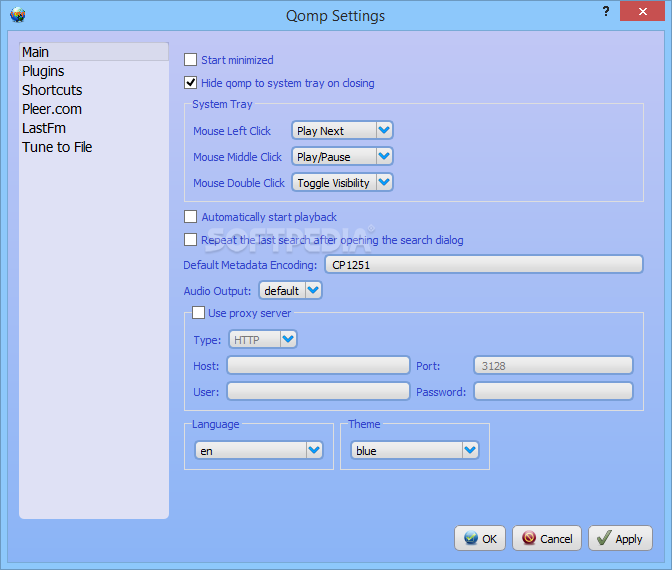Enable the Use proxy server checkbox
The height and width of the screenshot is (570, 672).
pos(198,312)
